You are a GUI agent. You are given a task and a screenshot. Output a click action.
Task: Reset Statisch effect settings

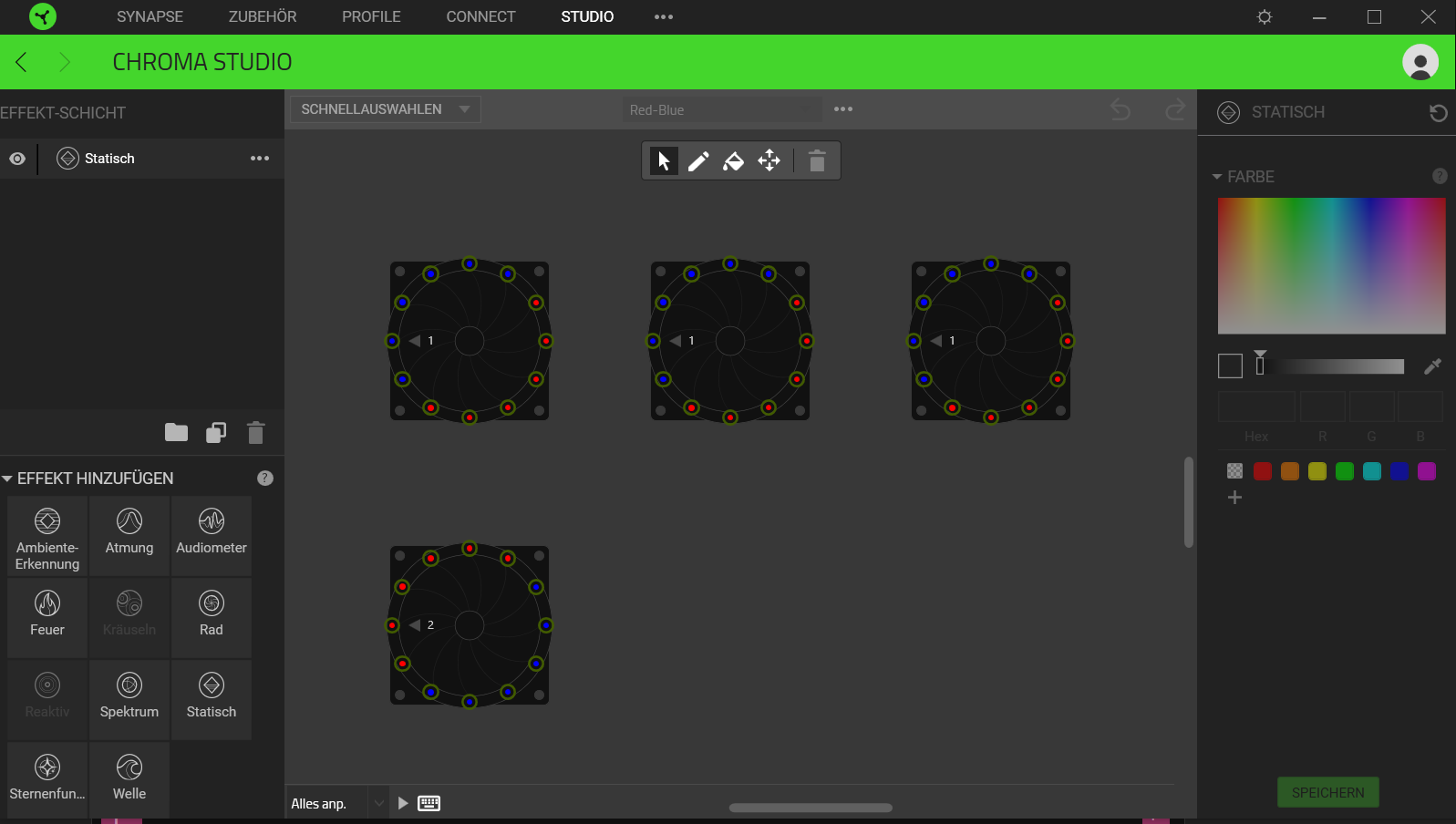tap(1438, 113)
